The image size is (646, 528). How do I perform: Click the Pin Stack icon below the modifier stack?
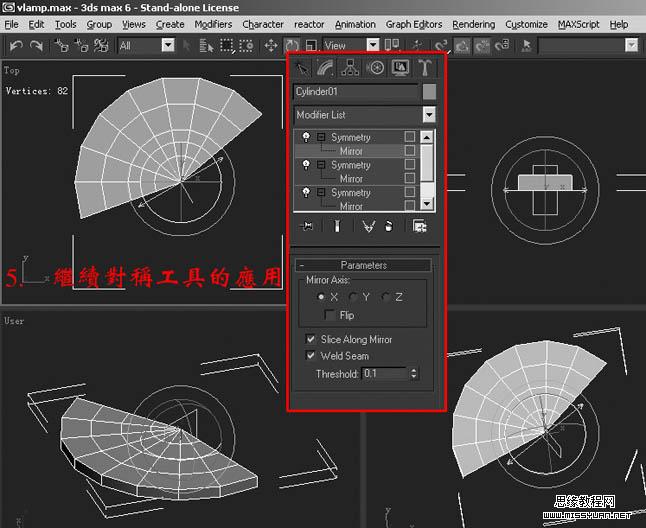[307, 226]
